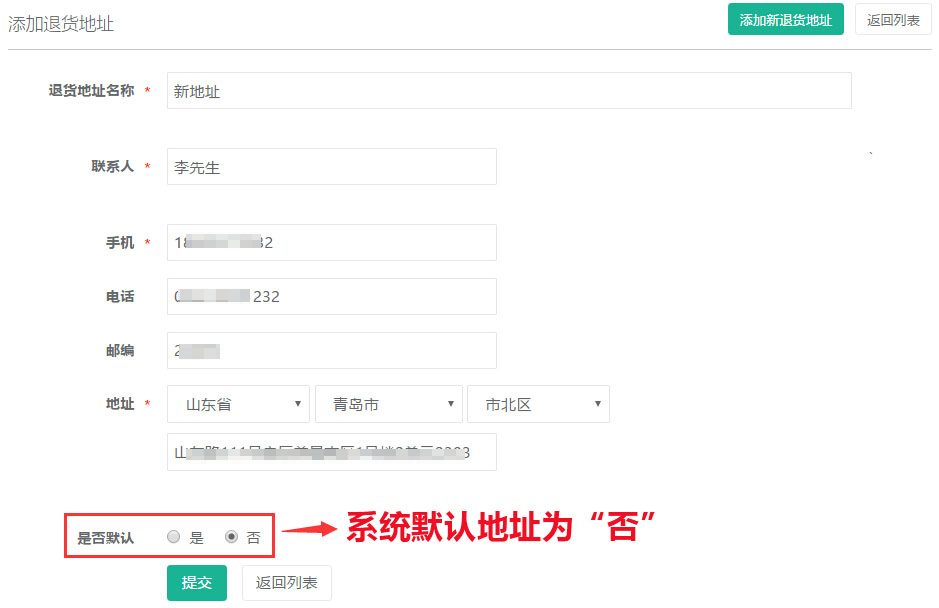The width and height of the screenshot is (939, 608).
Task: Focus the 退货地址名称 field containing 新地址
Action: tap(509, 91)
